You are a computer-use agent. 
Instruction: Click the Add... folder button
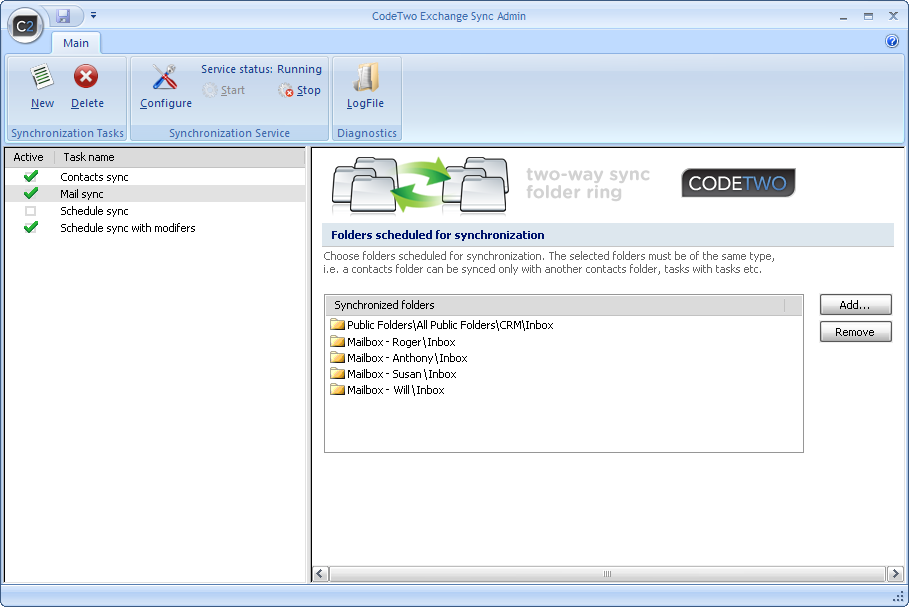pos(855,305)
